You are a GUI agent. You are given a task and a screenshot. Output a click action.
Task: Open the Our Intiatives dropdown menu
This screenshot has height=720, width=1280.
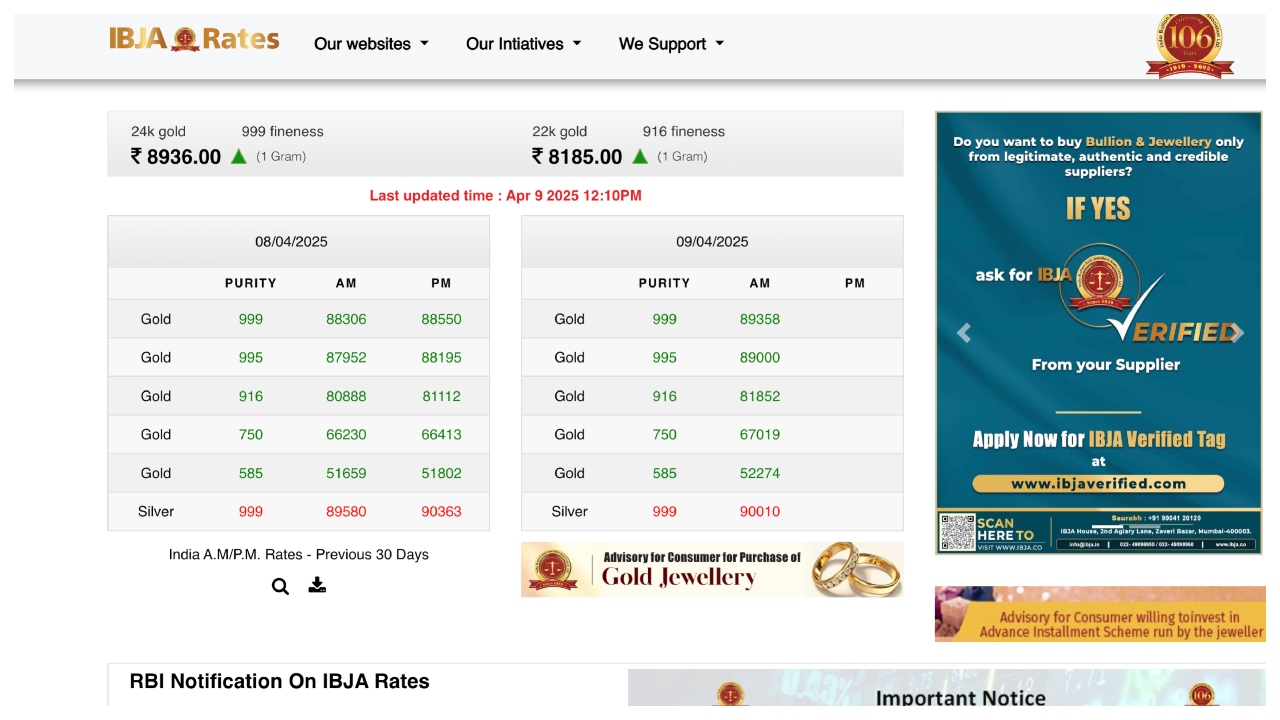tap(523, 44)
